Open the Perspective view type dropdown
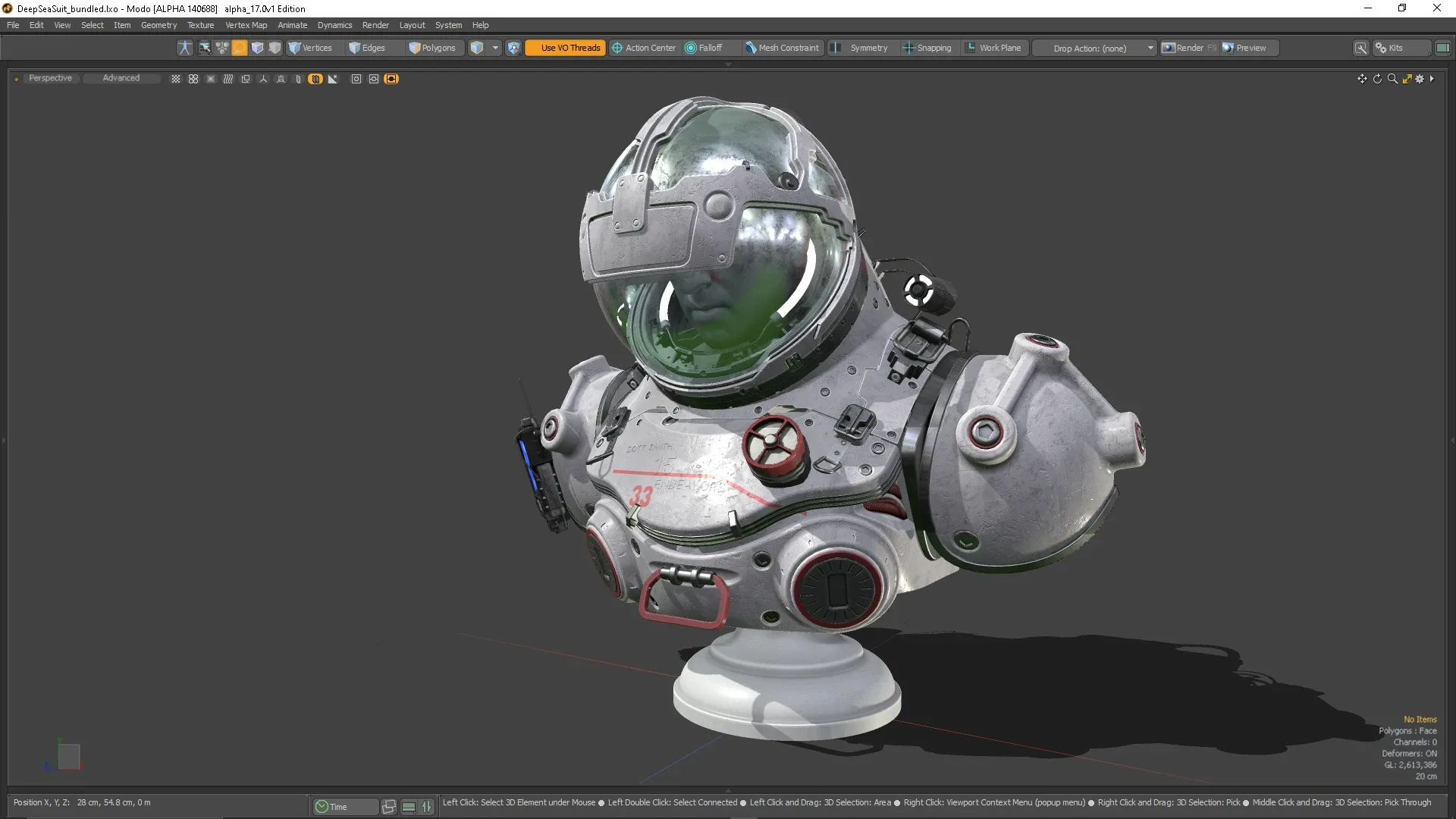The image size is (1456, 819). (50, 78)
